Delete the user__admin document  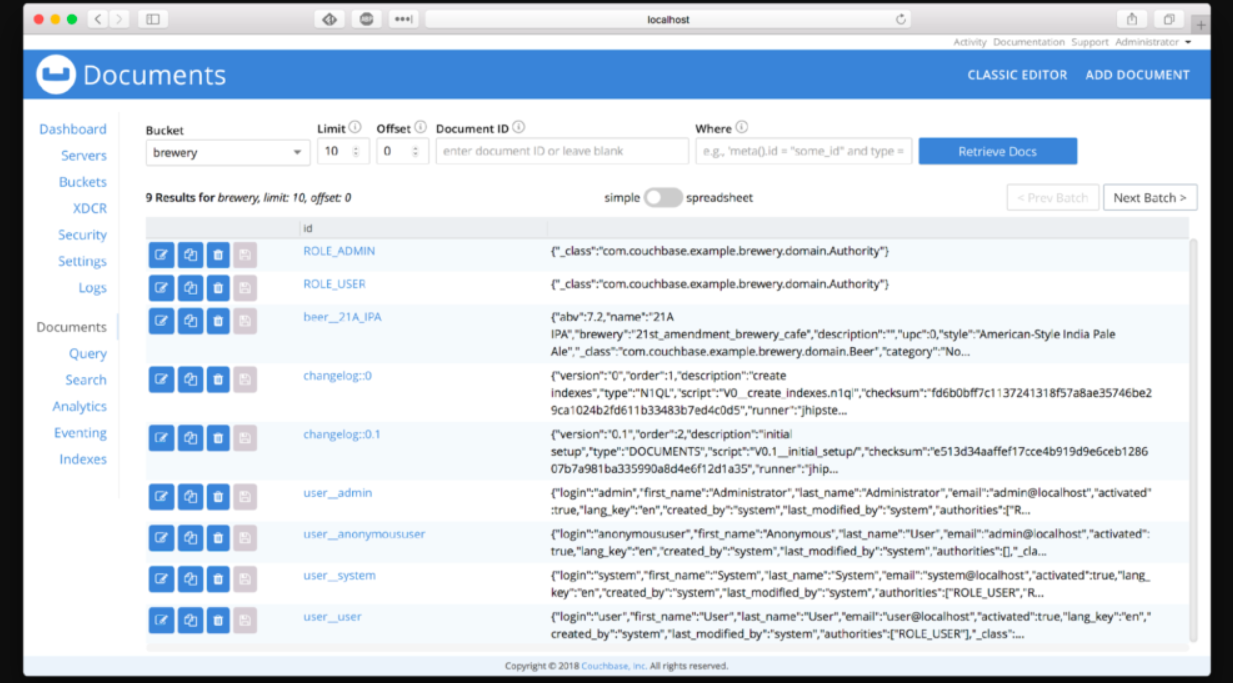218,497
